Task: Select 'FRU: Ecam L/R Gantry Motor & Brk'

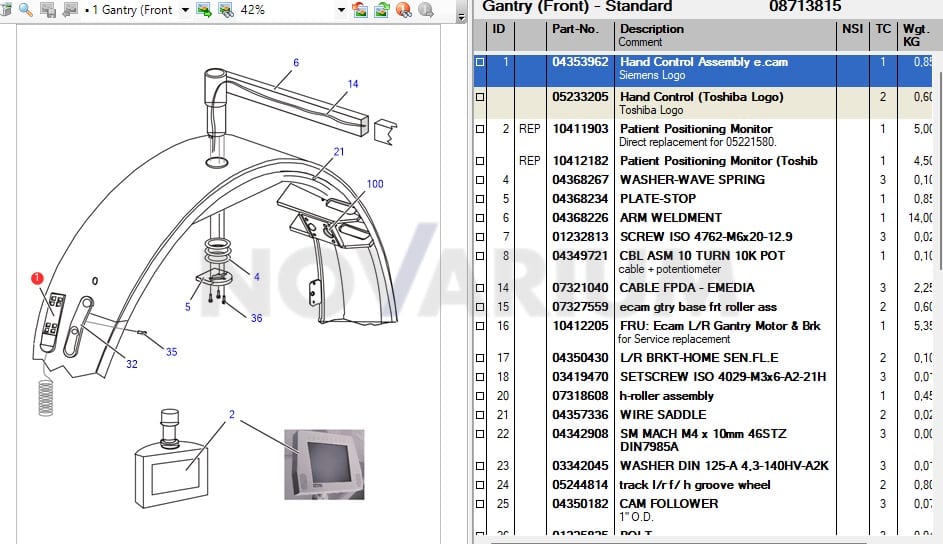Action: pos(720,326)
